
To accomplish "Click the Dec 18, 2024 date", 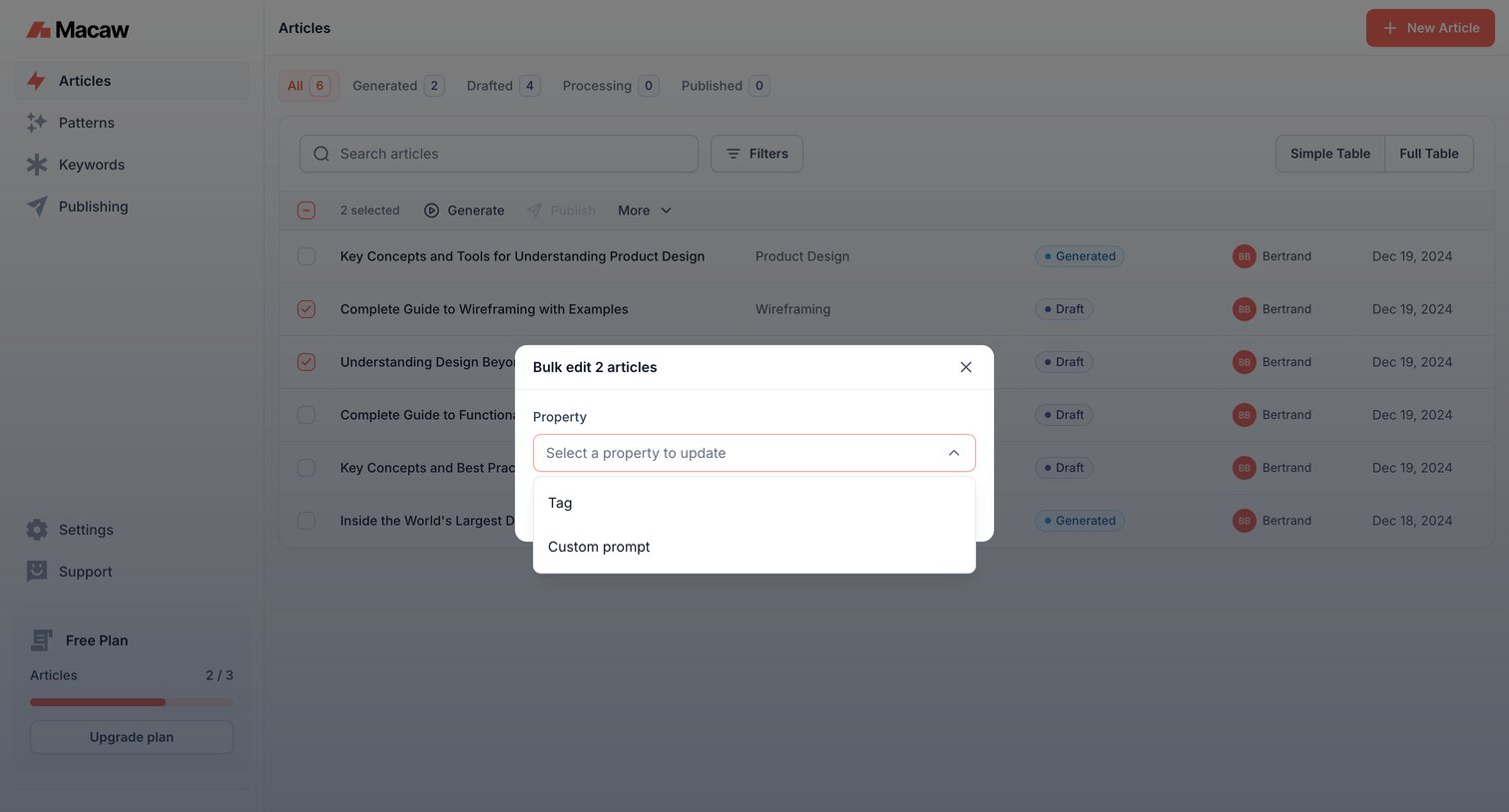I will tap(1412, 521).
